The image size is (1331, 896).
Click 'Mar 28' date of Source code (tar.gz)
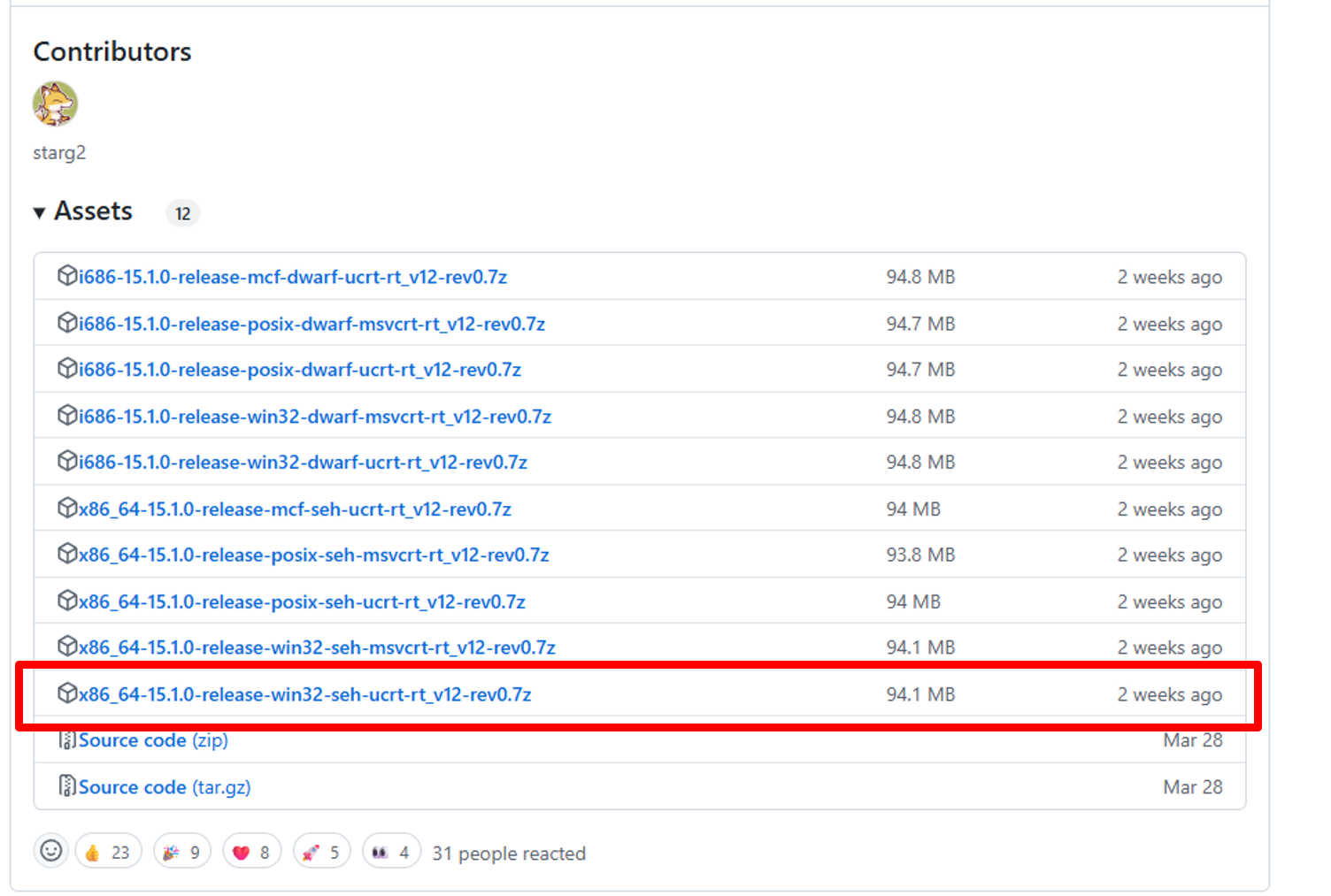tap(1193, 787)
